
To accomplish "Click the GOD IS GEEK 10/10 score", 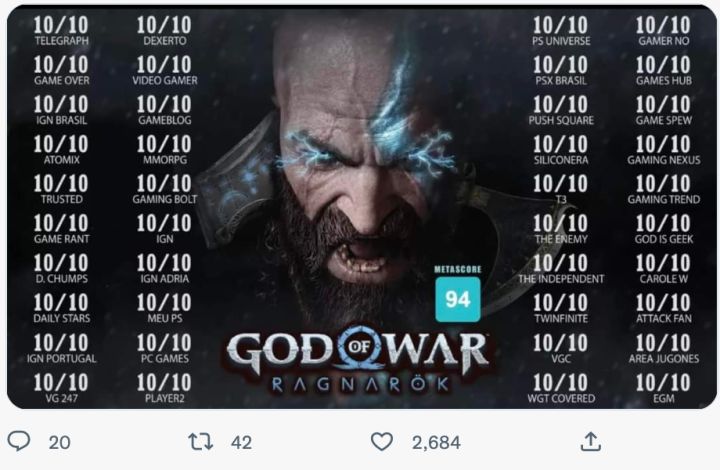I will (664, 229).
